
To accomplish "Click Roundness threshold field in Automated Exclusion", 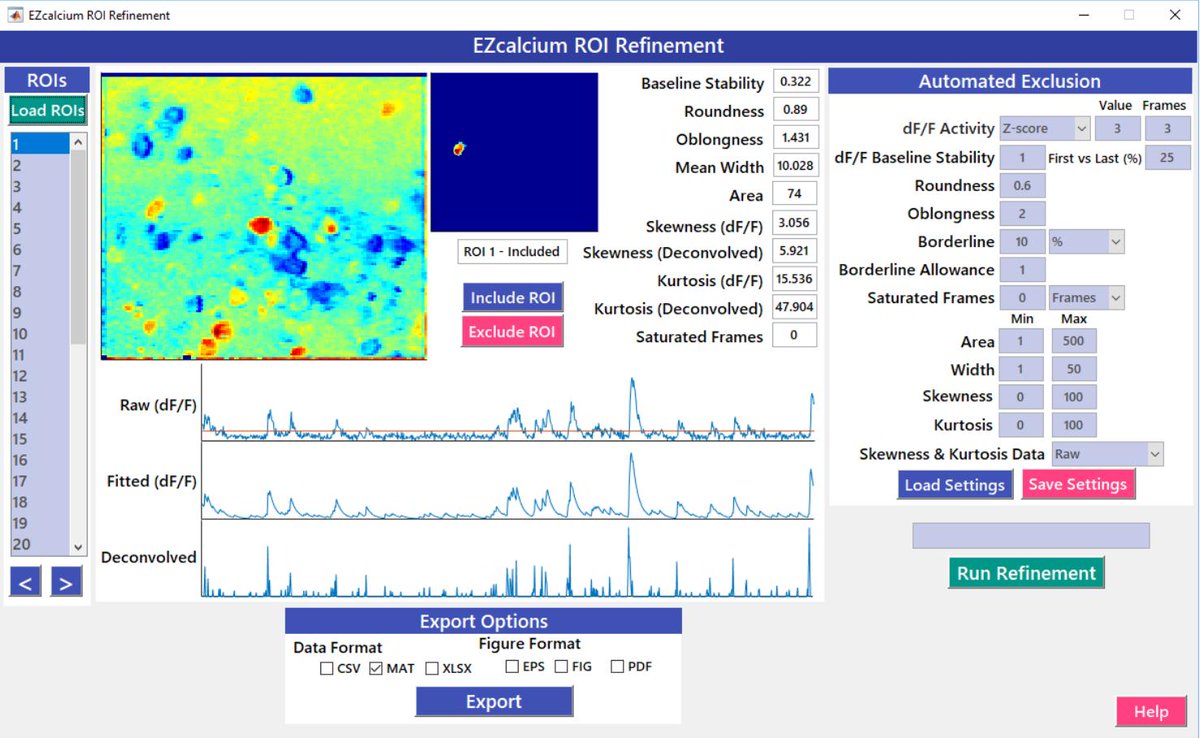I will (x=1023, y=185).
